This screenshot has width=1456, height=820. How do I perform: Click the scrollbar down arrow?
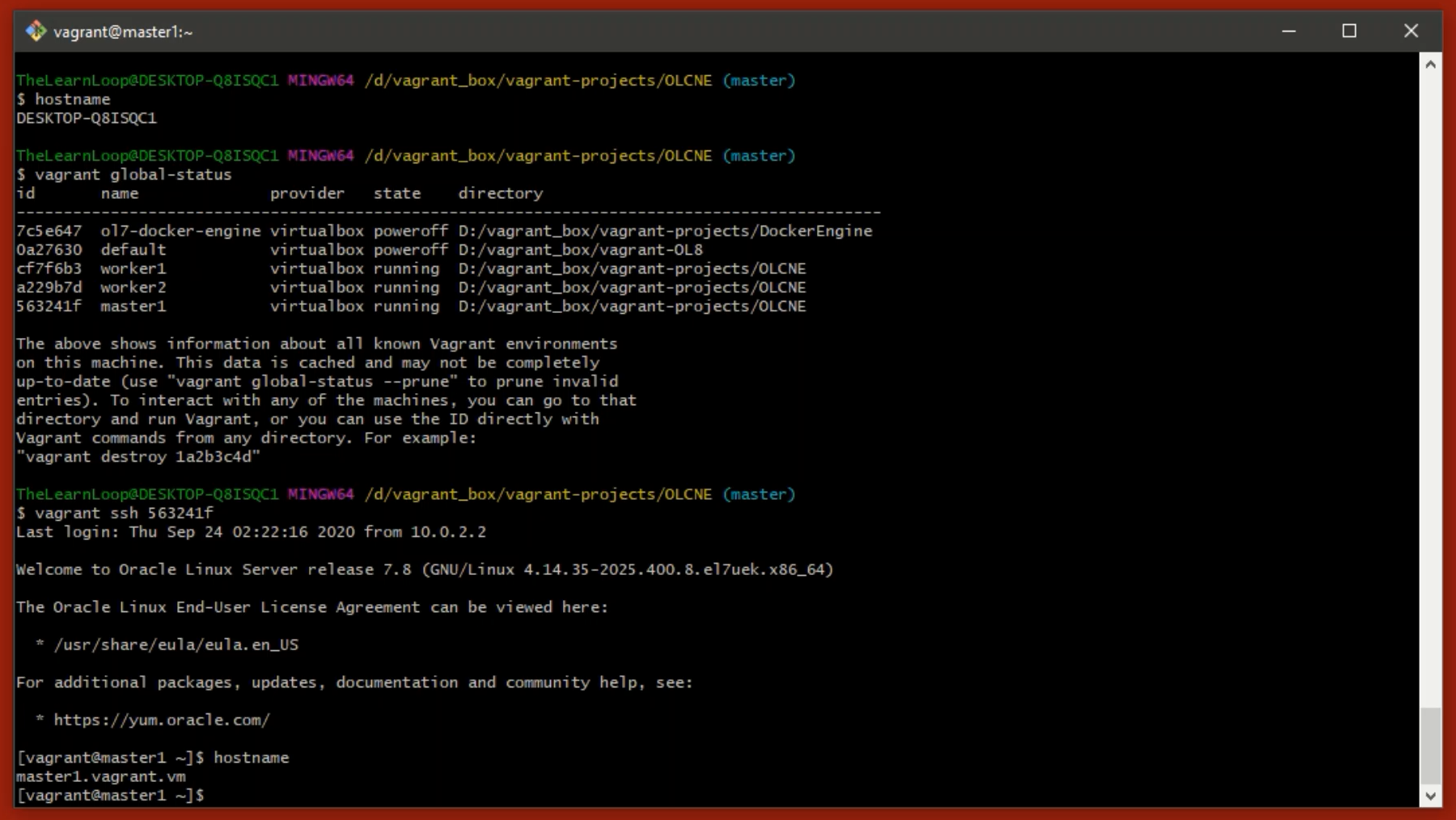[1430, 796]
